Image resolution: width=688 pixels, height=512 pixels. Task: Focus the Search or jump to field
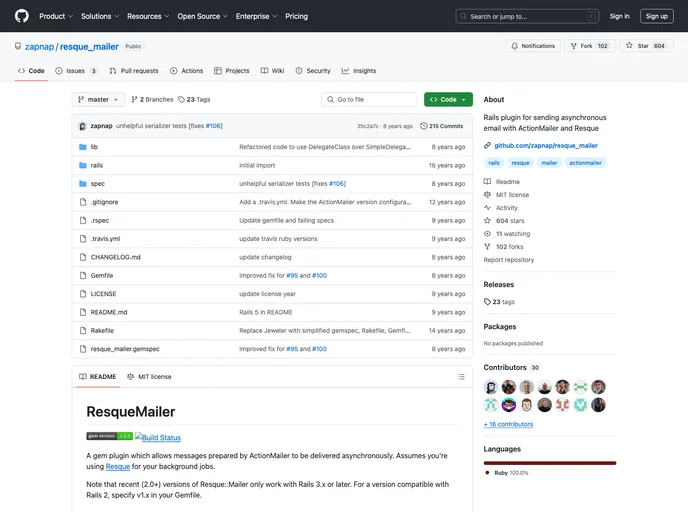tap(527, 16)
